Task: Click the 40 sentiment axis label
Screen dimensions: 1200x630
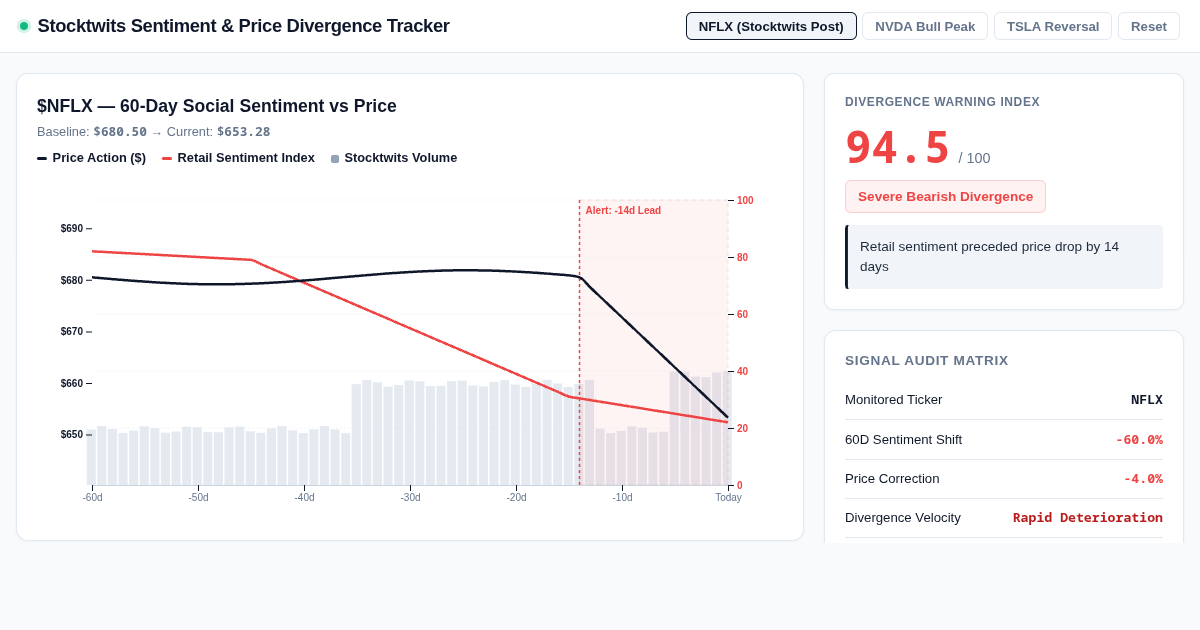Action: pyautogui.click(x=742, y=371)
